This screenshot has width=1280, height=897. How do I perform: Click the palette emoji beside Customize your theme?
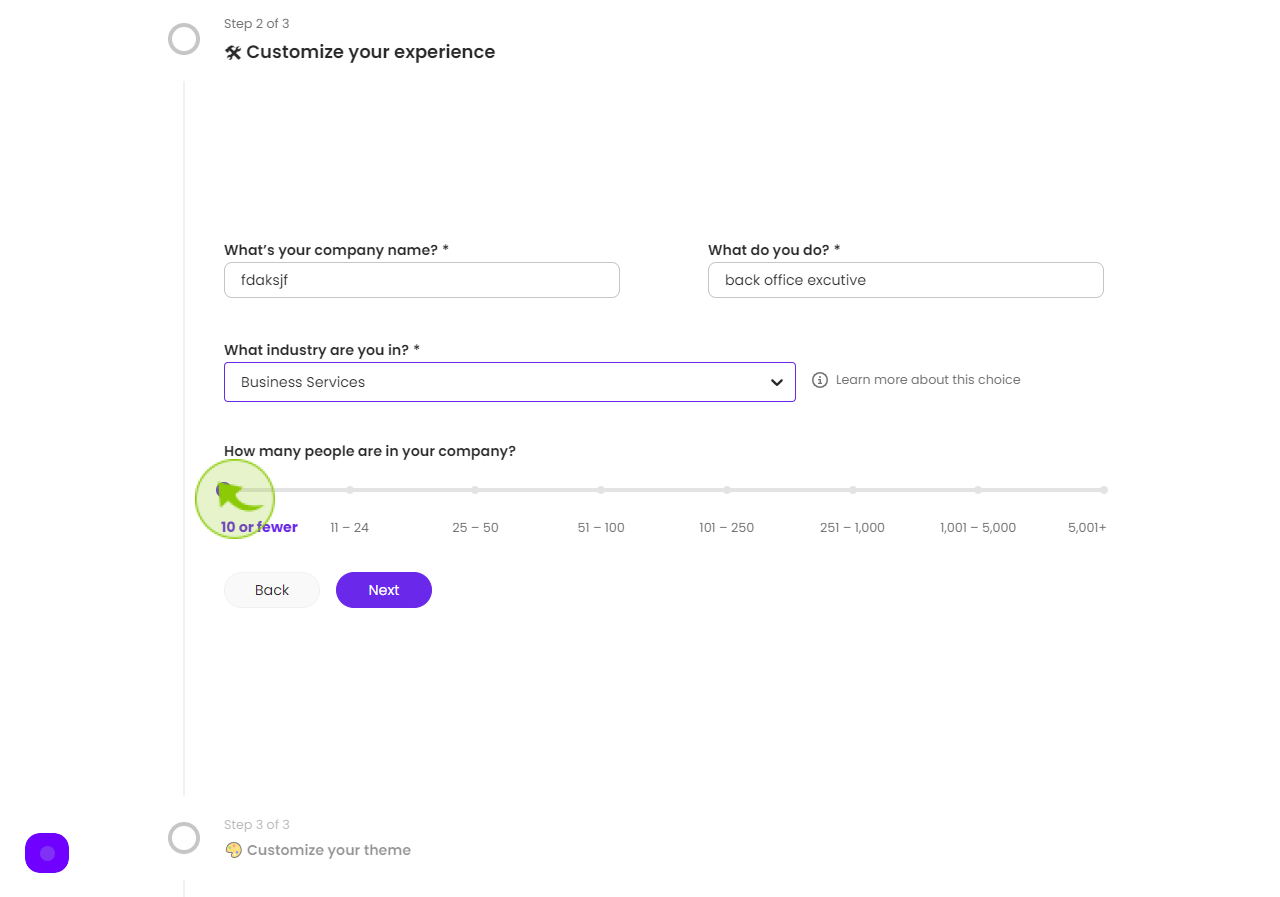(233, 850)
